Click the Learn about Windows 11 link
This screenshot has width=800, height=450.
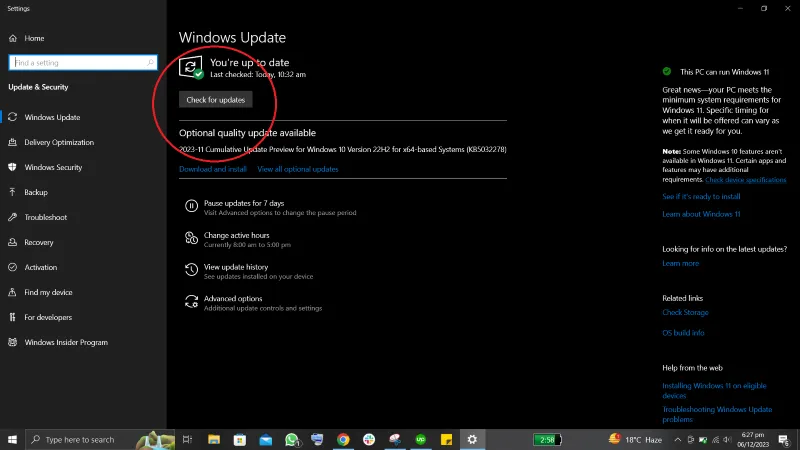click(x=701, y=214)
